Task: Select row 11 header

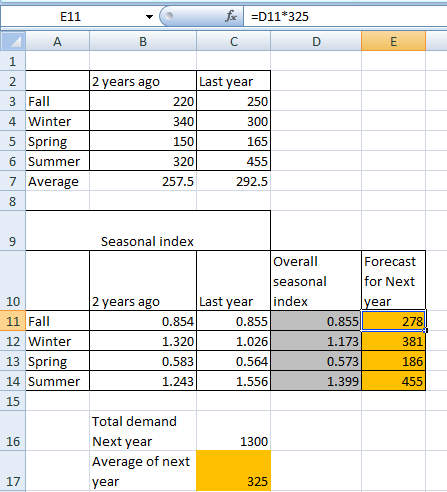Action: 13,321
